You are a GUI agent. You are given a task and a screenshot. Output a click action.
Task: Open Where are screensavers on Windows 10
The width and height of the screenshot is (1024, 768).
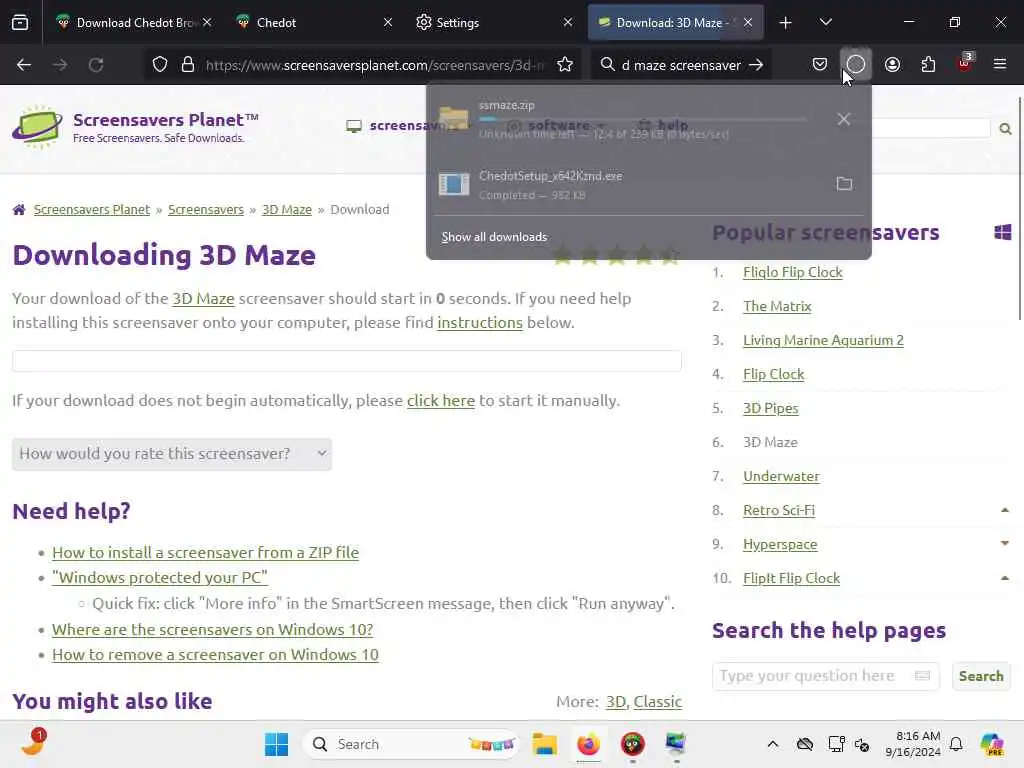pyautogui.click(x=212, y=630)
